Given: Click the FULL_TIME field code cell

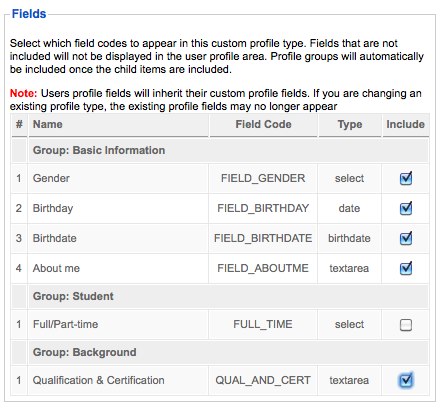Looking at the screenshot, I should (x=263, y=324).
